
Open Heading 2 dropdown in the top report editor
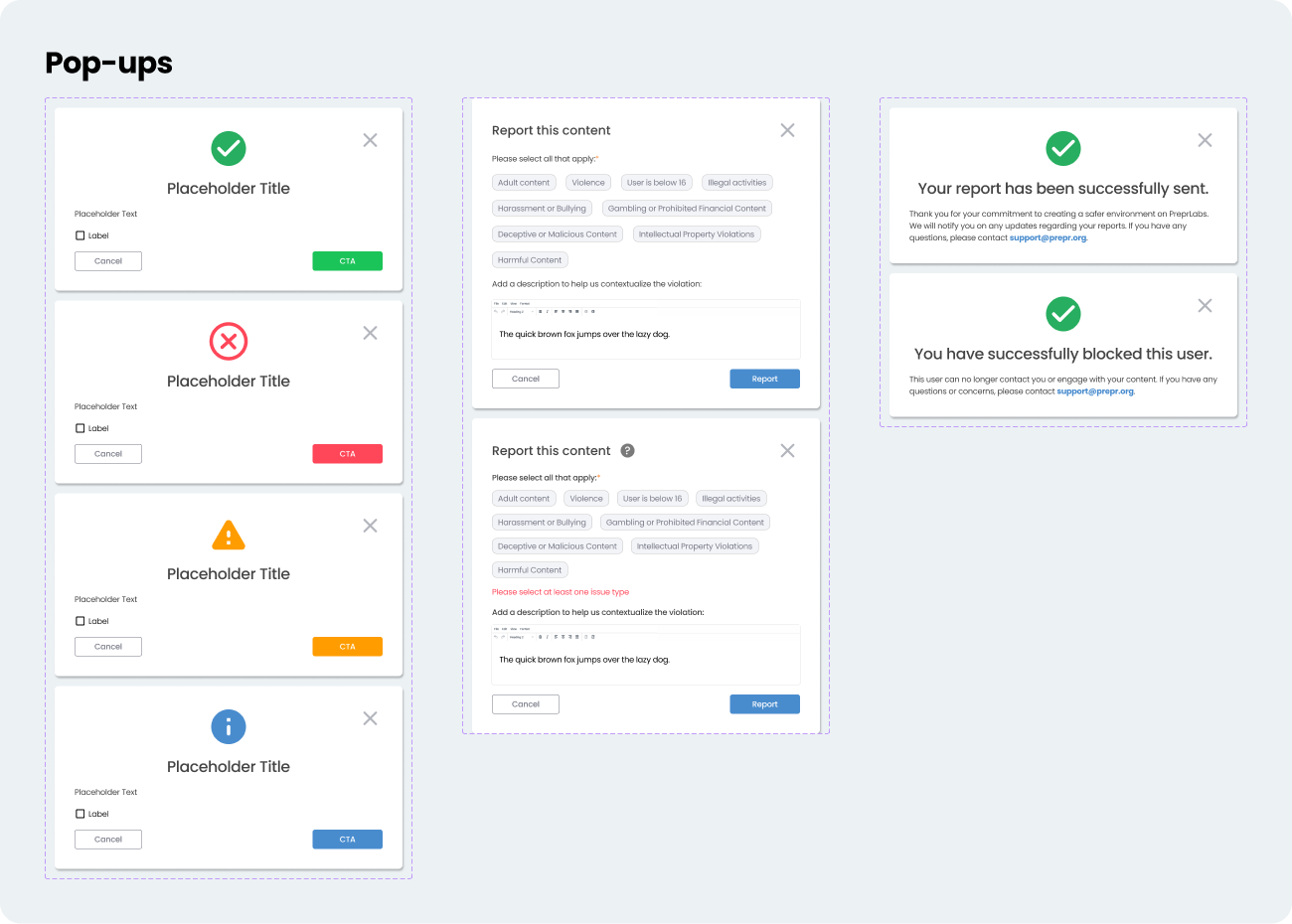520,312
